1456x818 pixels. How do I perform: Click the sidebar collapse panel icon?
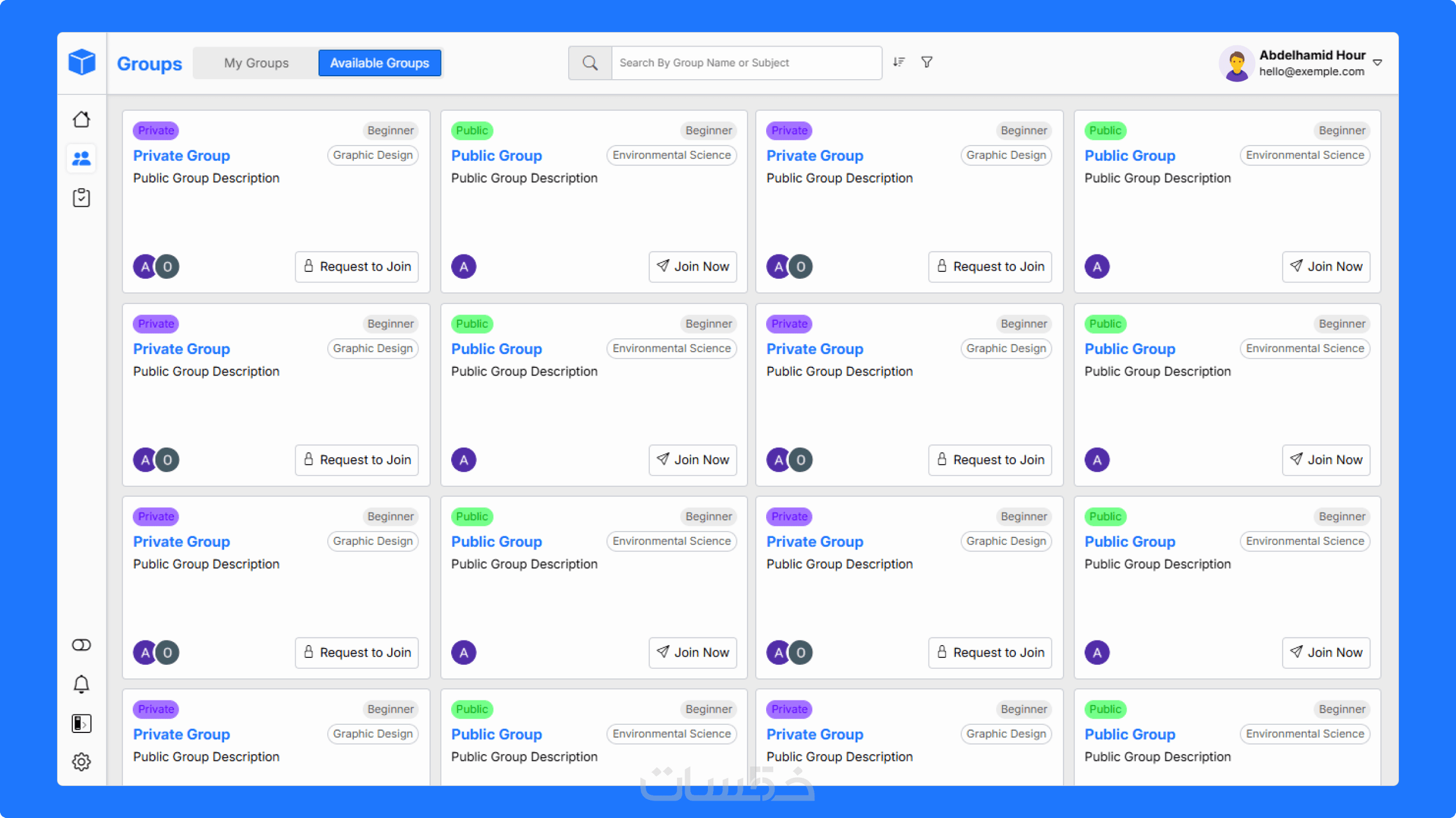click(x=82, y=723)
